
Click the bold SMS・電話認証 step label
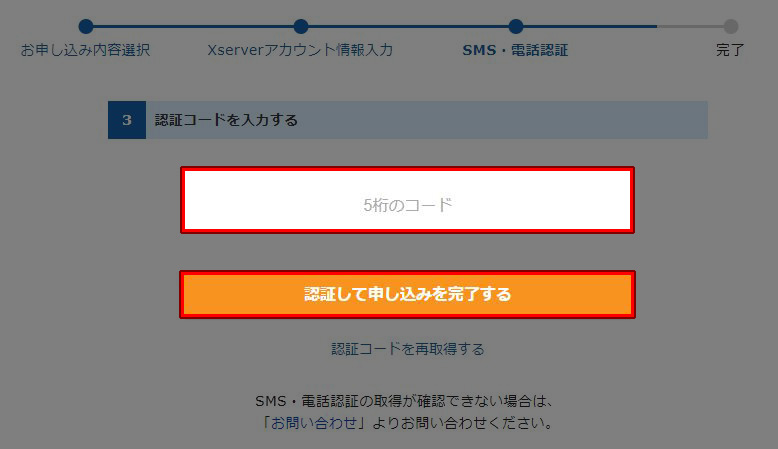(x=516, y=50)
